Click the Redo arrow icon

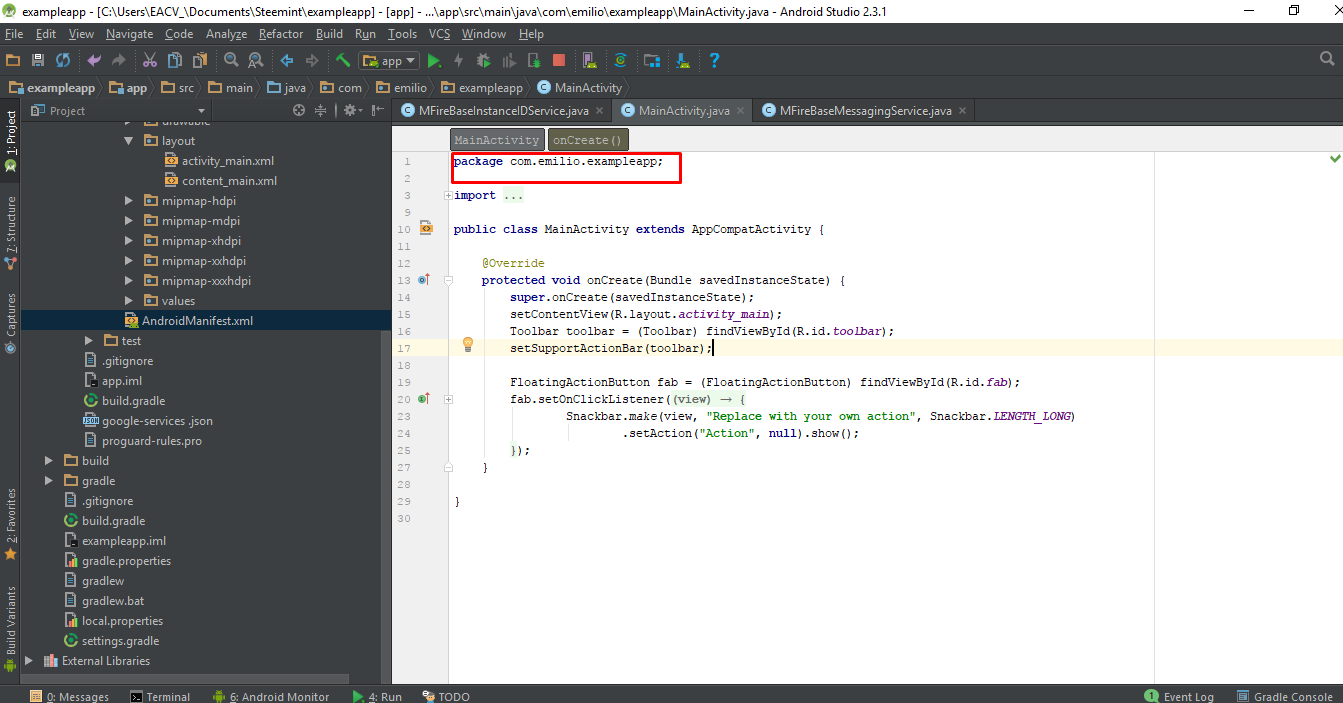[119, 61]
